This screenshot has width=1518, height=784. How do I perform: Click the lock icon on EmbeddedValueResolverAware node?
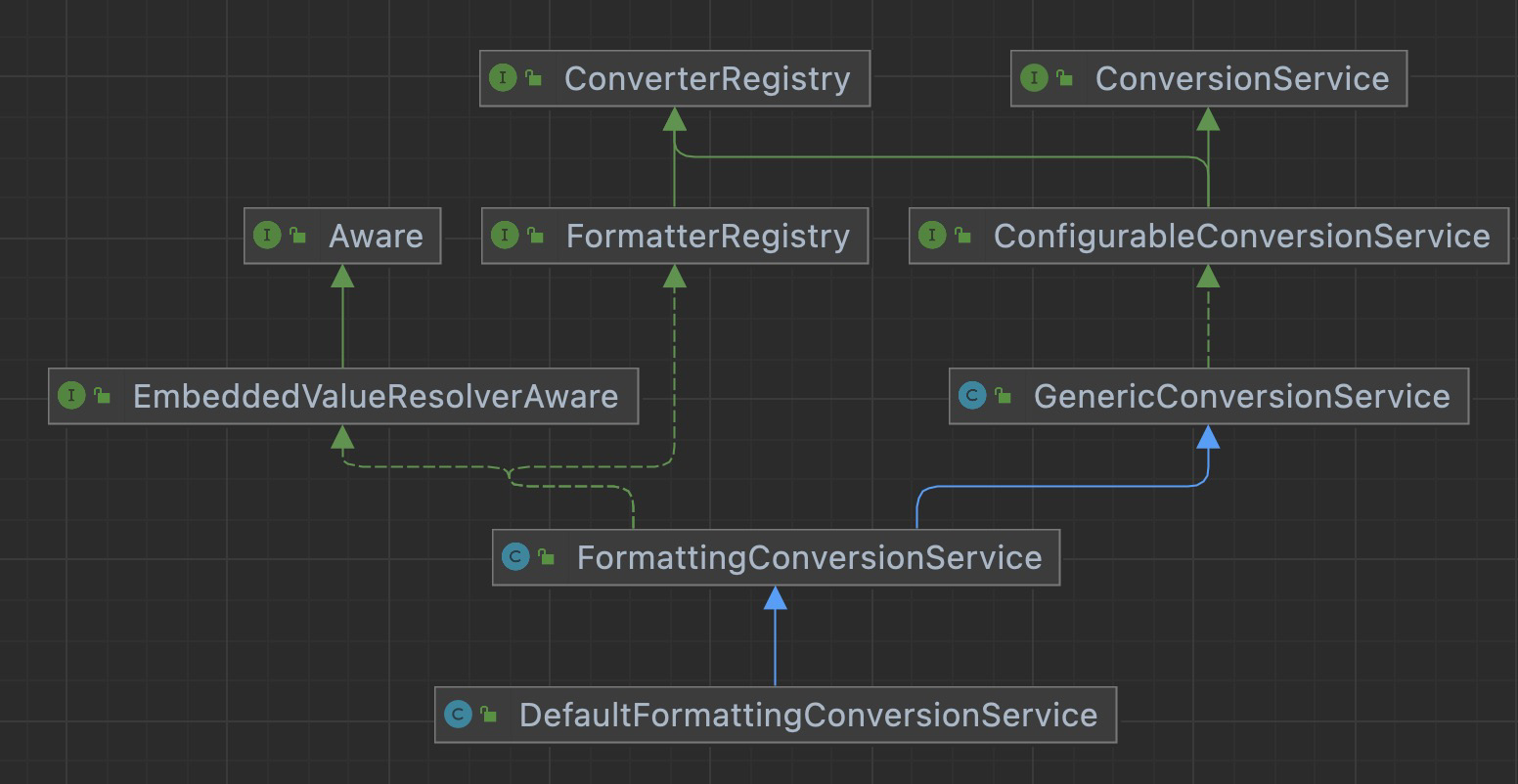pyautogui.click(x=103, y=396)
